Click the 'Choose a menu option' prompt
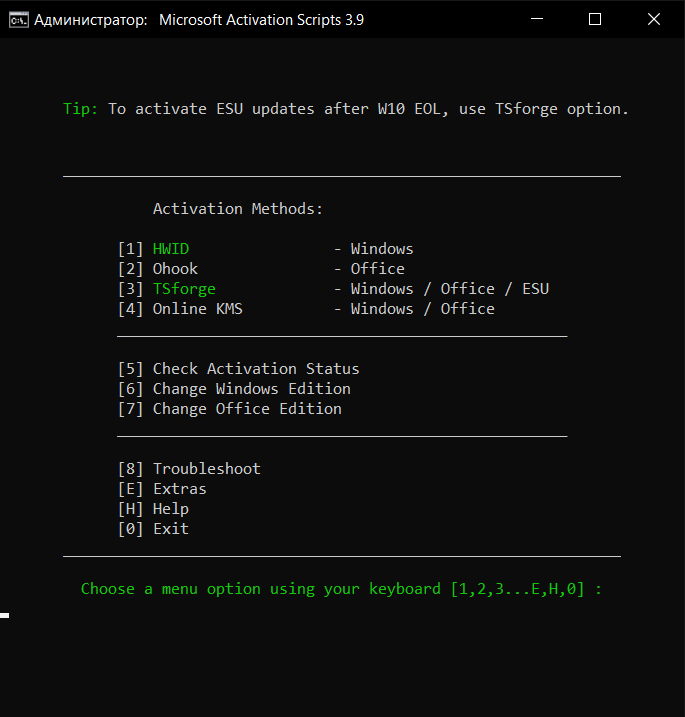The image size is (685, 717). (x=341, y=589)
